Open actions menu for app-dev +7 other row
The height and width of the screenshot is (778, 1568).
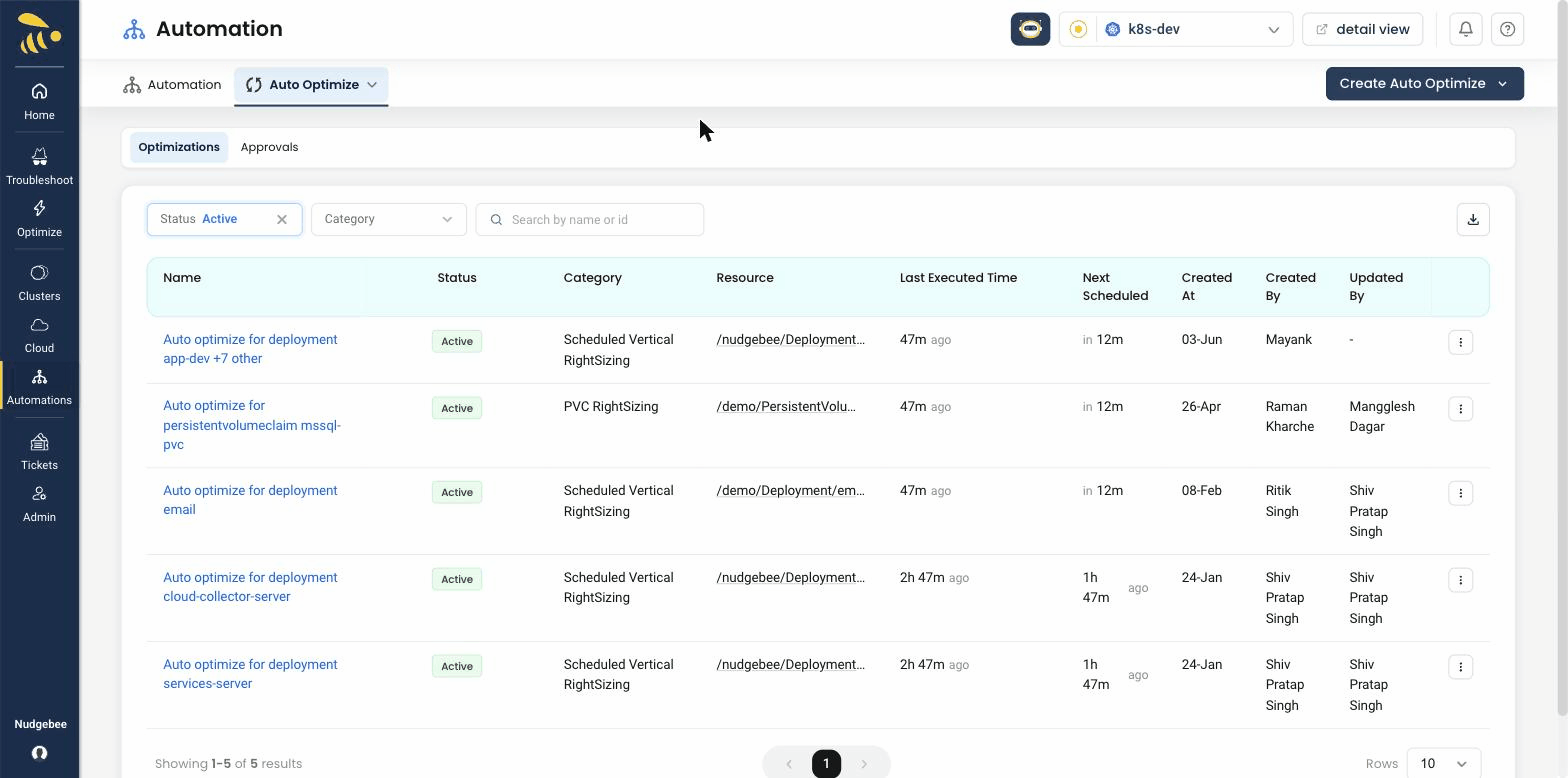coord(1460,342)
